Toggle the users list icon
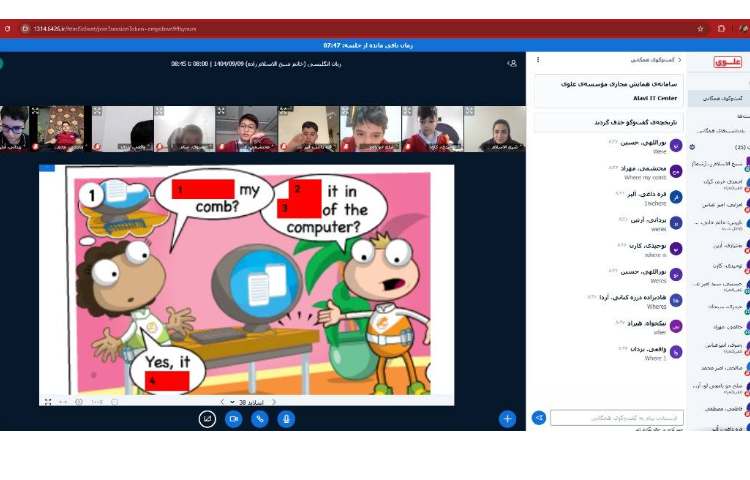Screen dimensions: 750x480 512,63
